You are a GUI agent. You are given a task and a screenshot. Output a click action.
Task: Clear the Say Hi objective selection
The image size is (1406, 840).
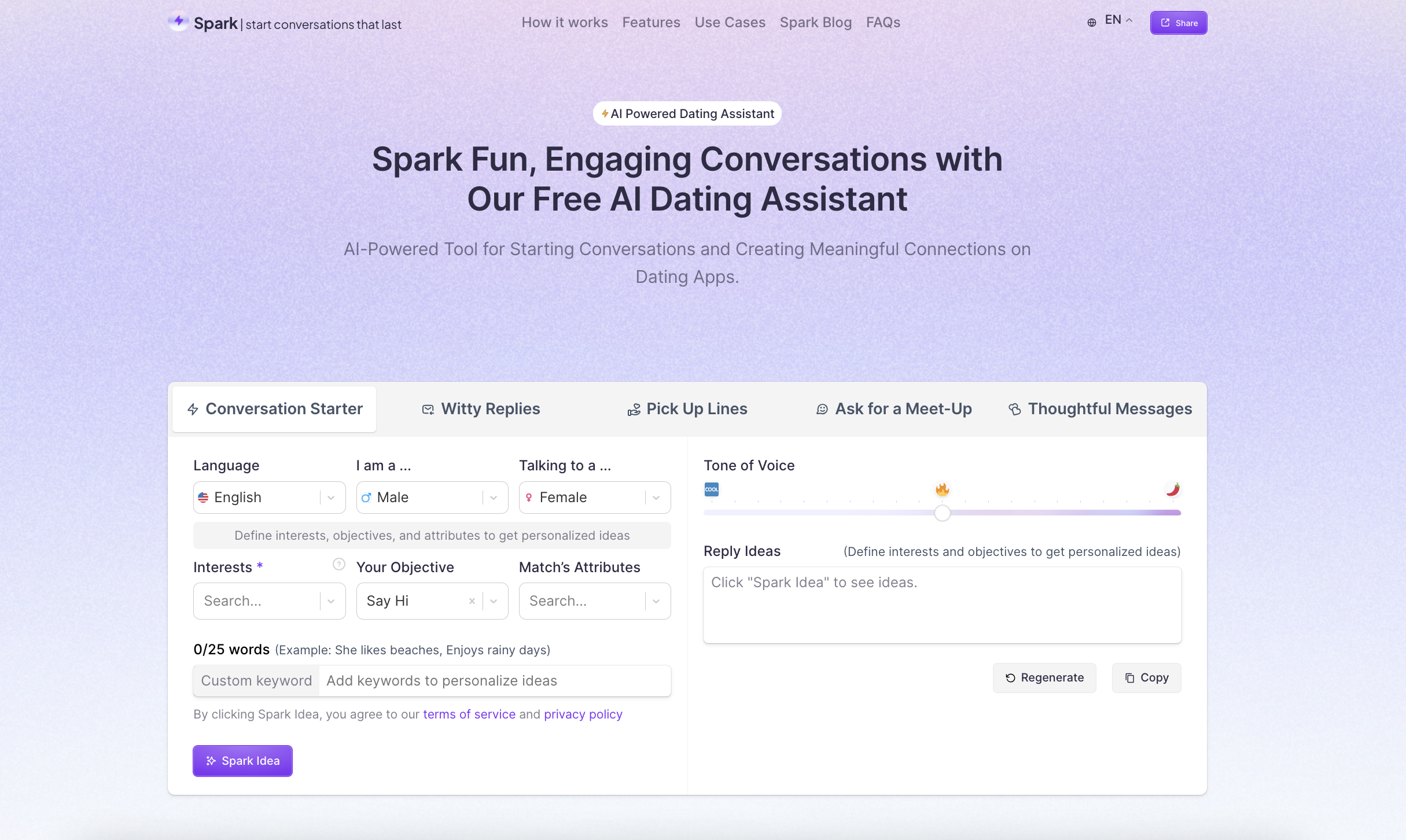point(472,601)
